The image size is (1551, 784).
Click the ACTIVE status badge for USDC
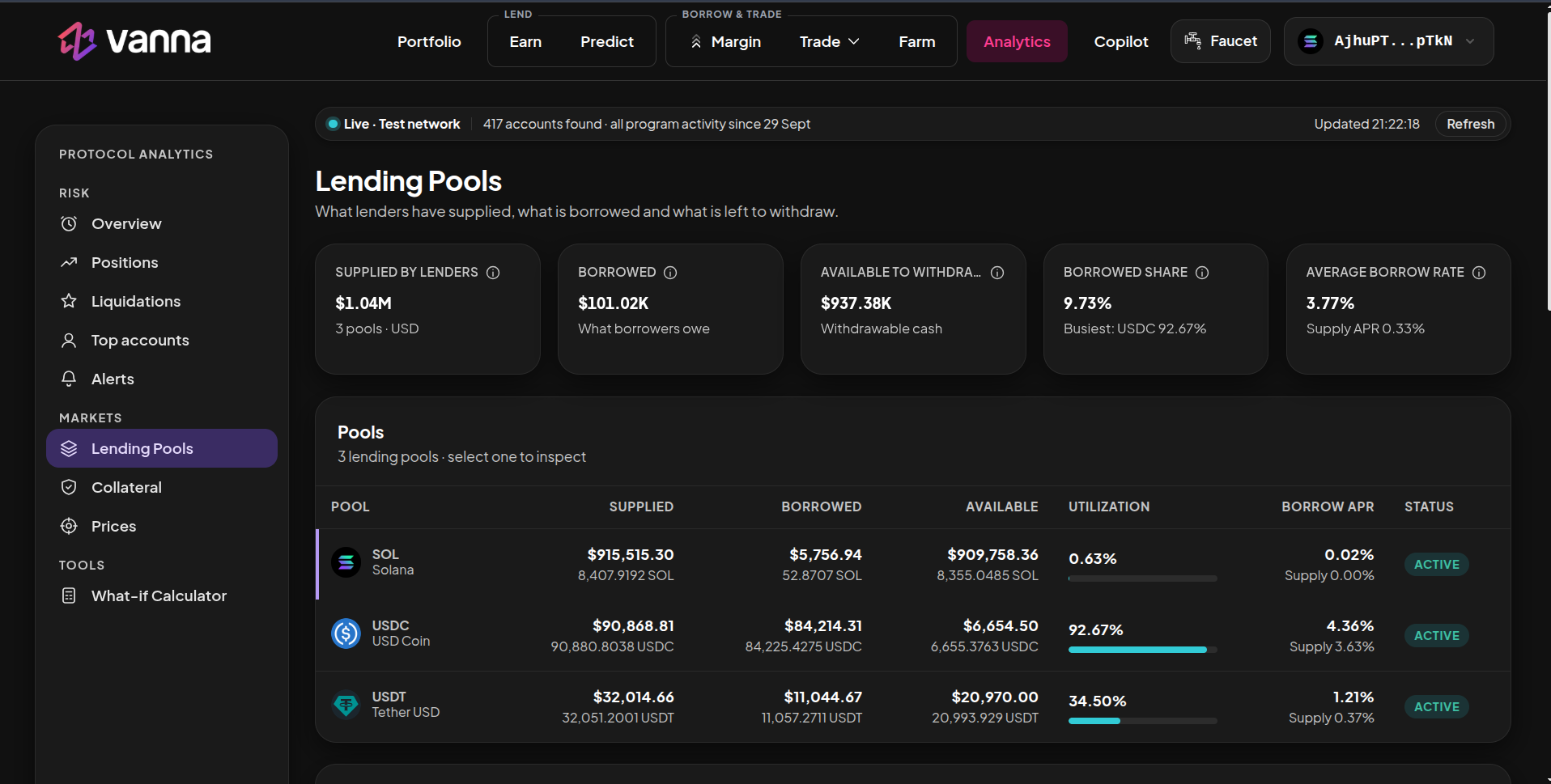[x=1437, y=636]
